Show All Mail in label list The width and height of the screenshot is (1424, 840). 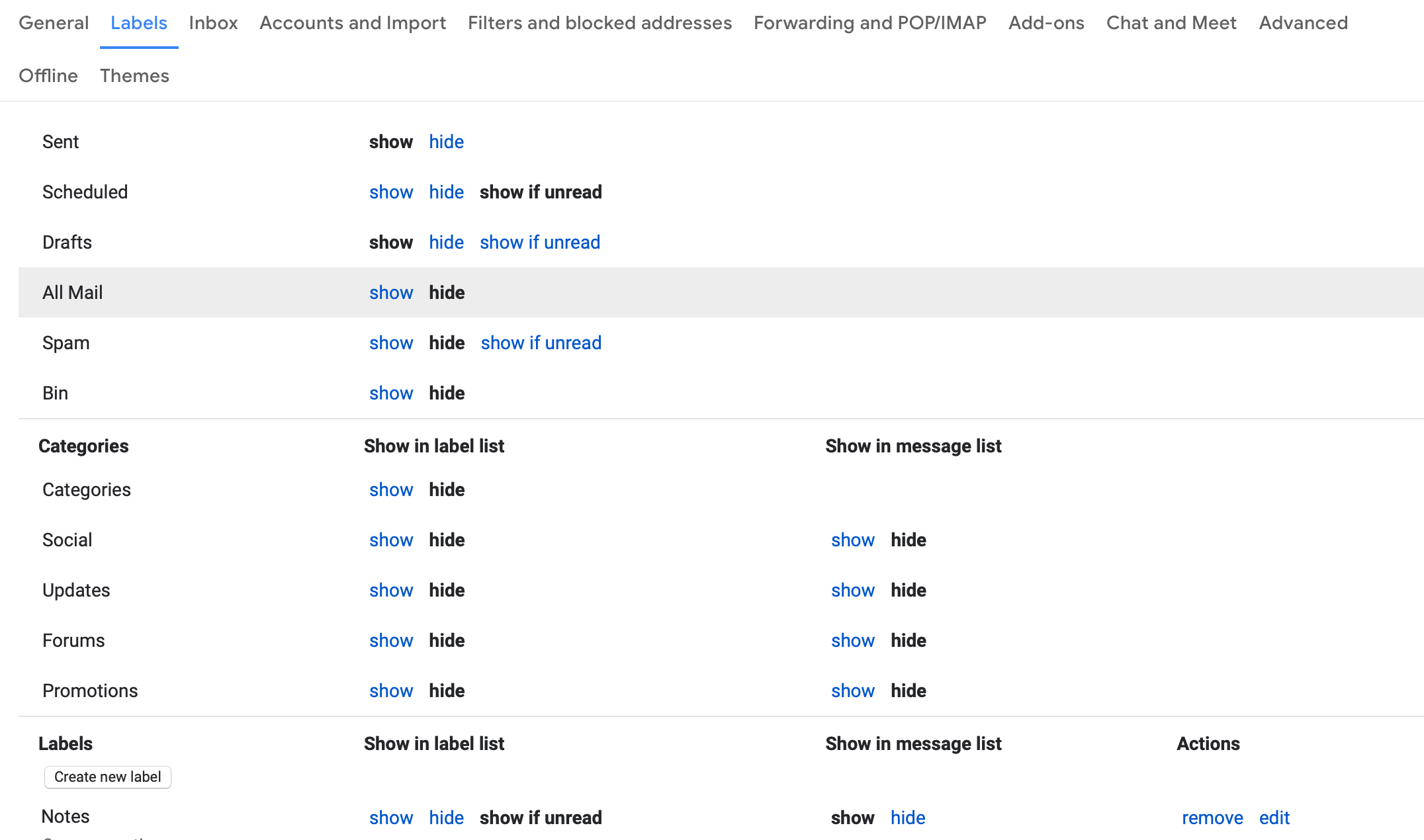[390, 292]
